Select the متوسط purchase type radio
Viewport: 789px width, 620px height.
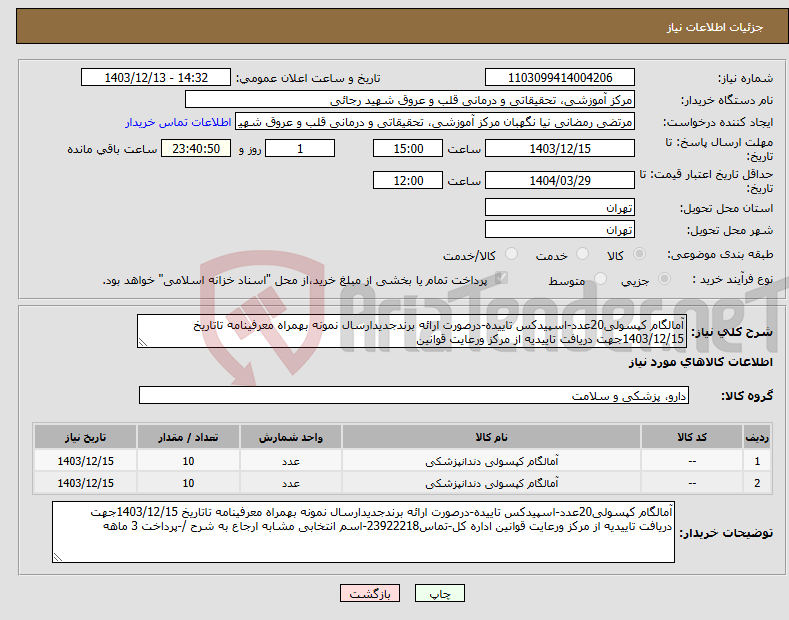[600, 279]
